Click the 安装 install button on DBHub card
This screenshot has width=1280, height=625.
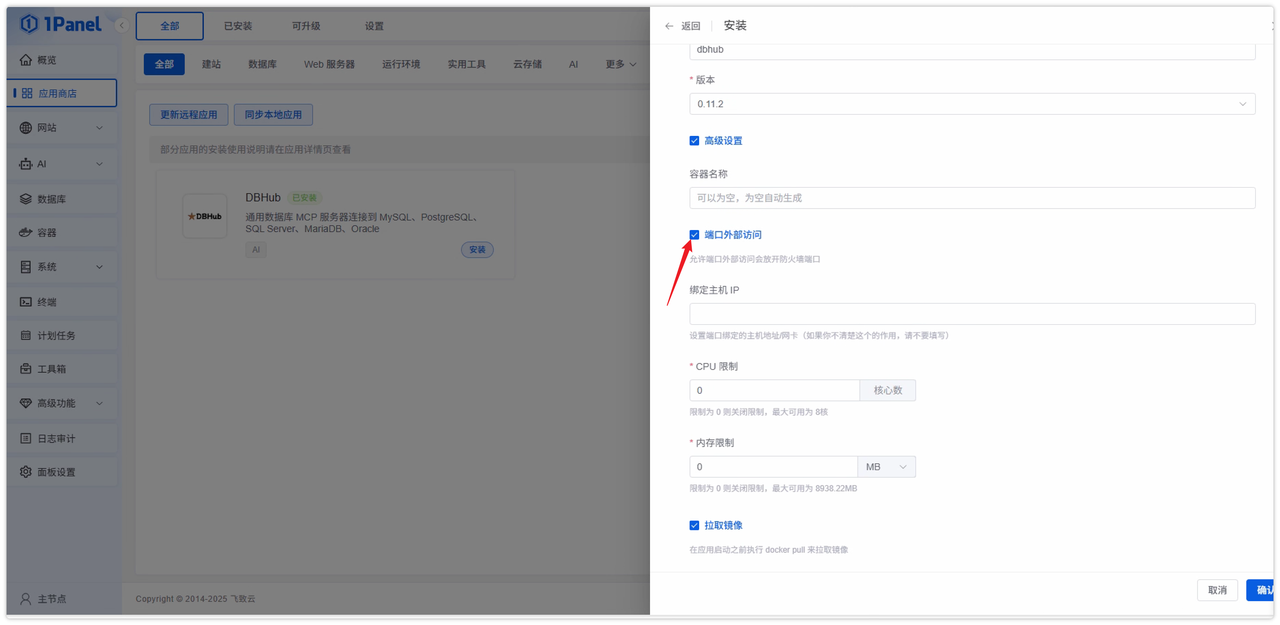pos(477,249)
